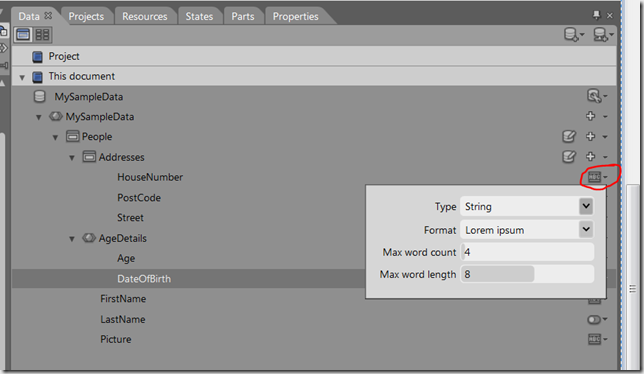Open the States tab
The height and width of the screenshot is (374, 644).
click(x=199, y=16)
